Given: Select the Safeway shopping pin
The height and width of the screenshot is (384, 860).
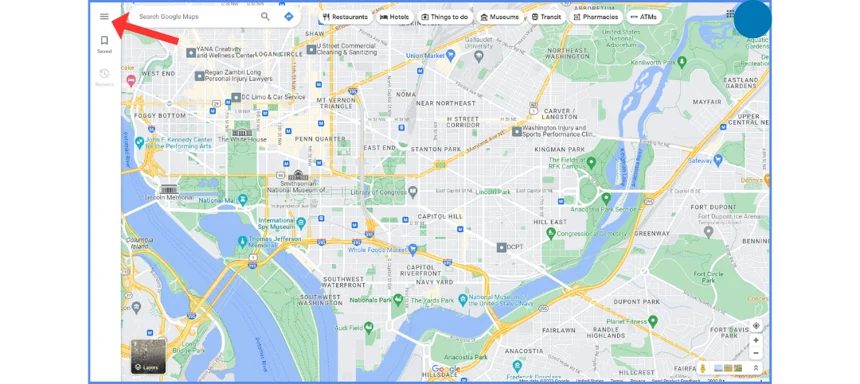Looking at the screenshot, I should tap(718, 160).
